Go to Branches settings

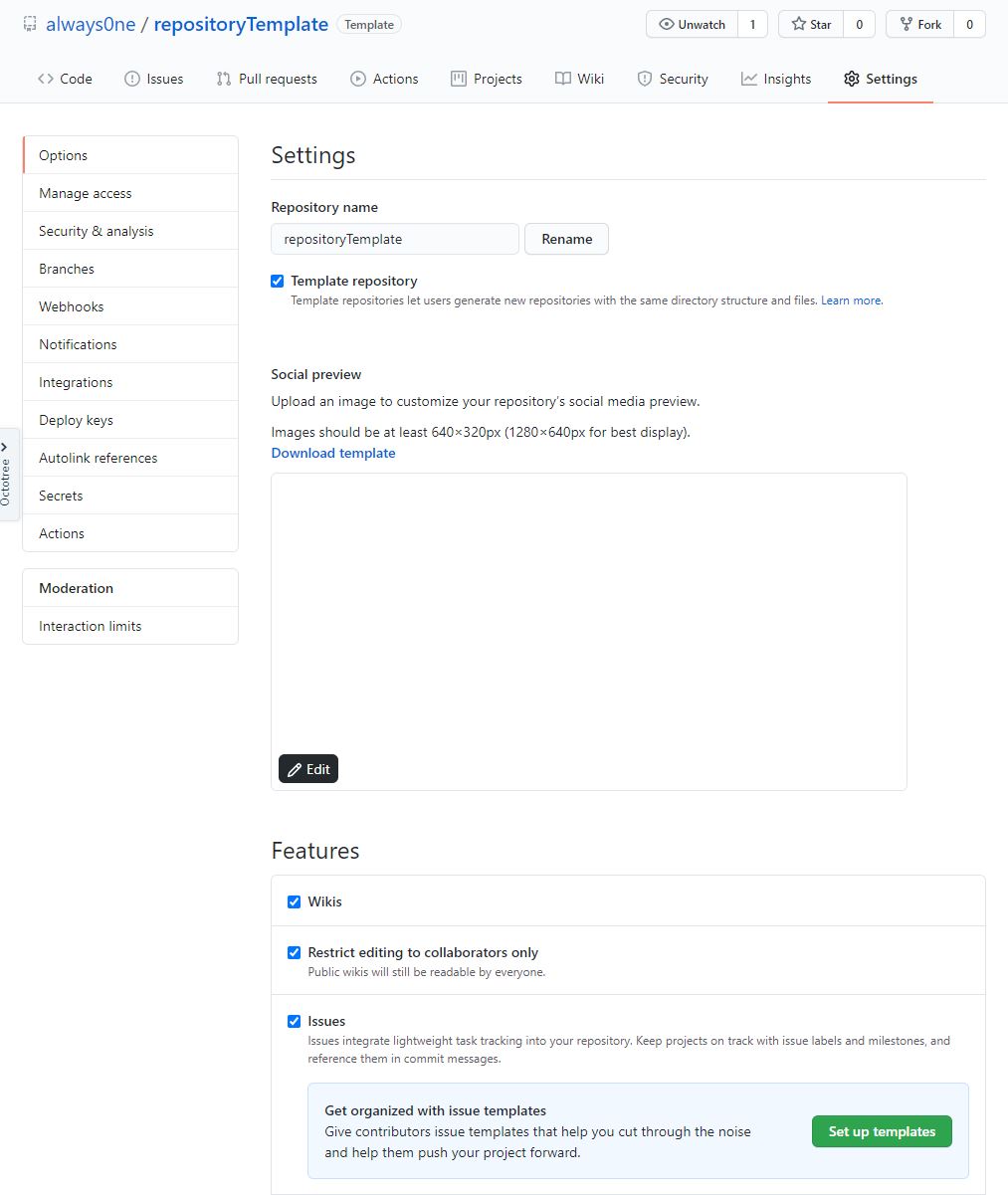point(130,269)
